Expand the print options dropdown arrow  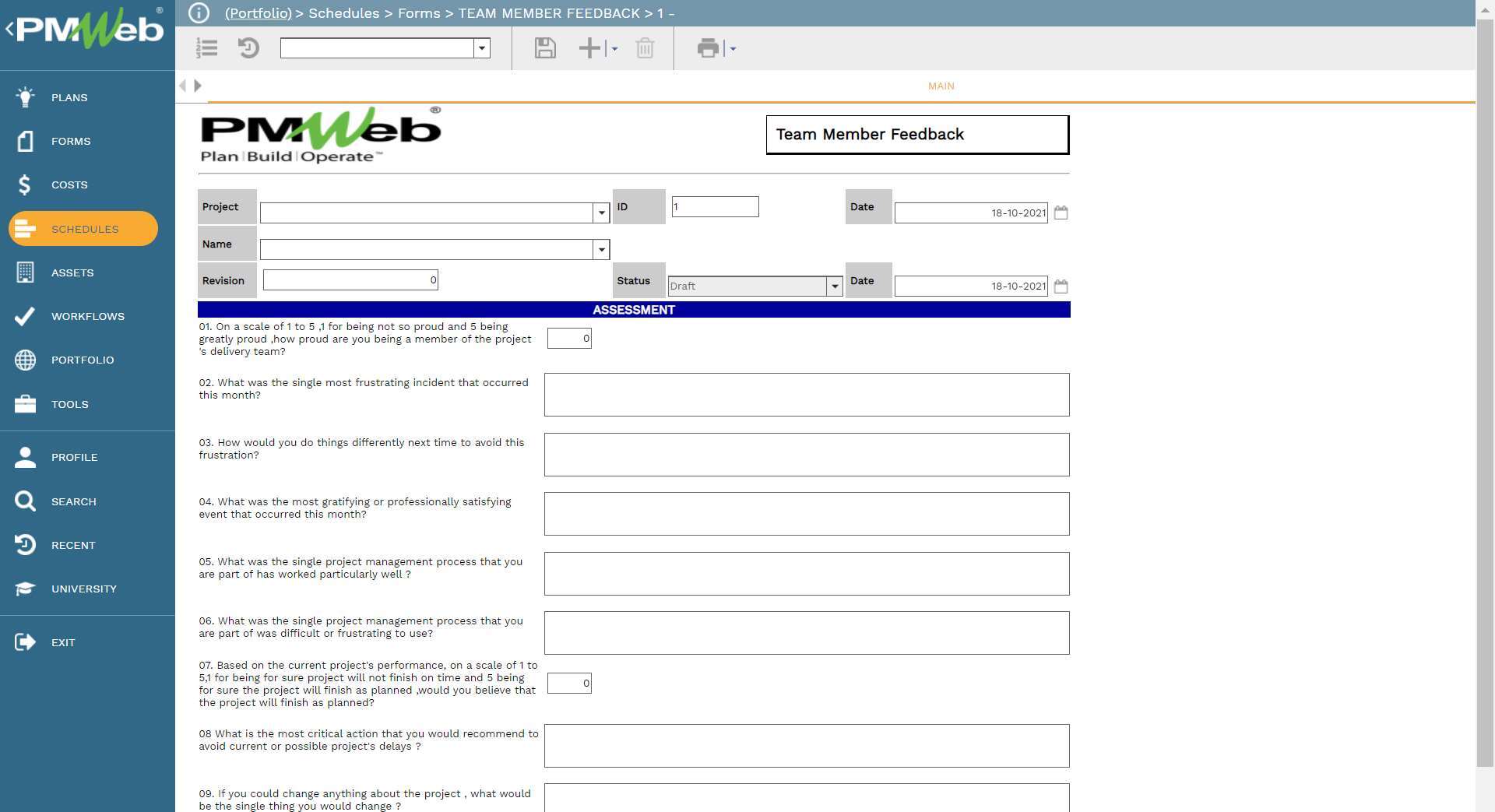click(733, 48)
